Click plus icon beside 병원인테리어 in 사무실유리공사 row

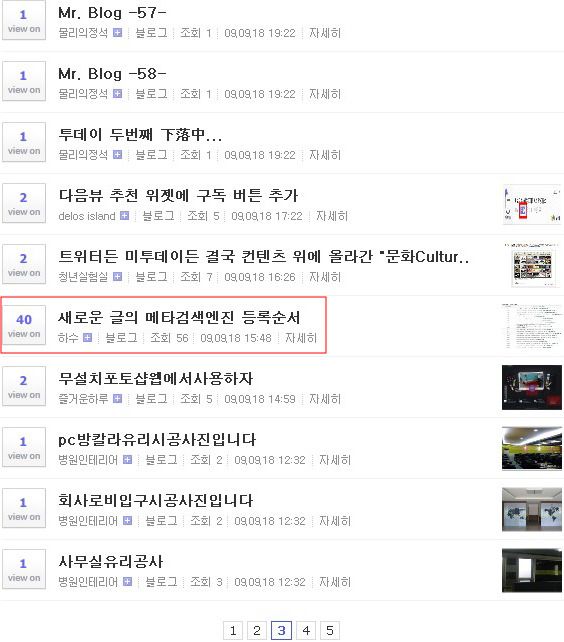(x=128, y=581)
